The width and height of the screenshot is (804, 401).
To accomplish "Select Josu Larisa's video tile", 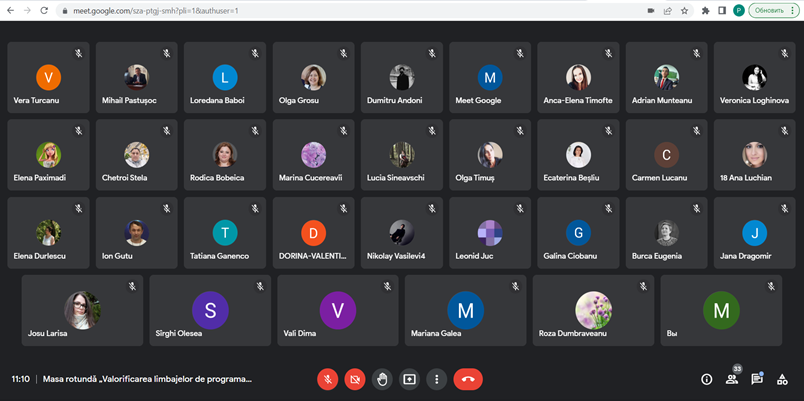I will click(81, 311).
